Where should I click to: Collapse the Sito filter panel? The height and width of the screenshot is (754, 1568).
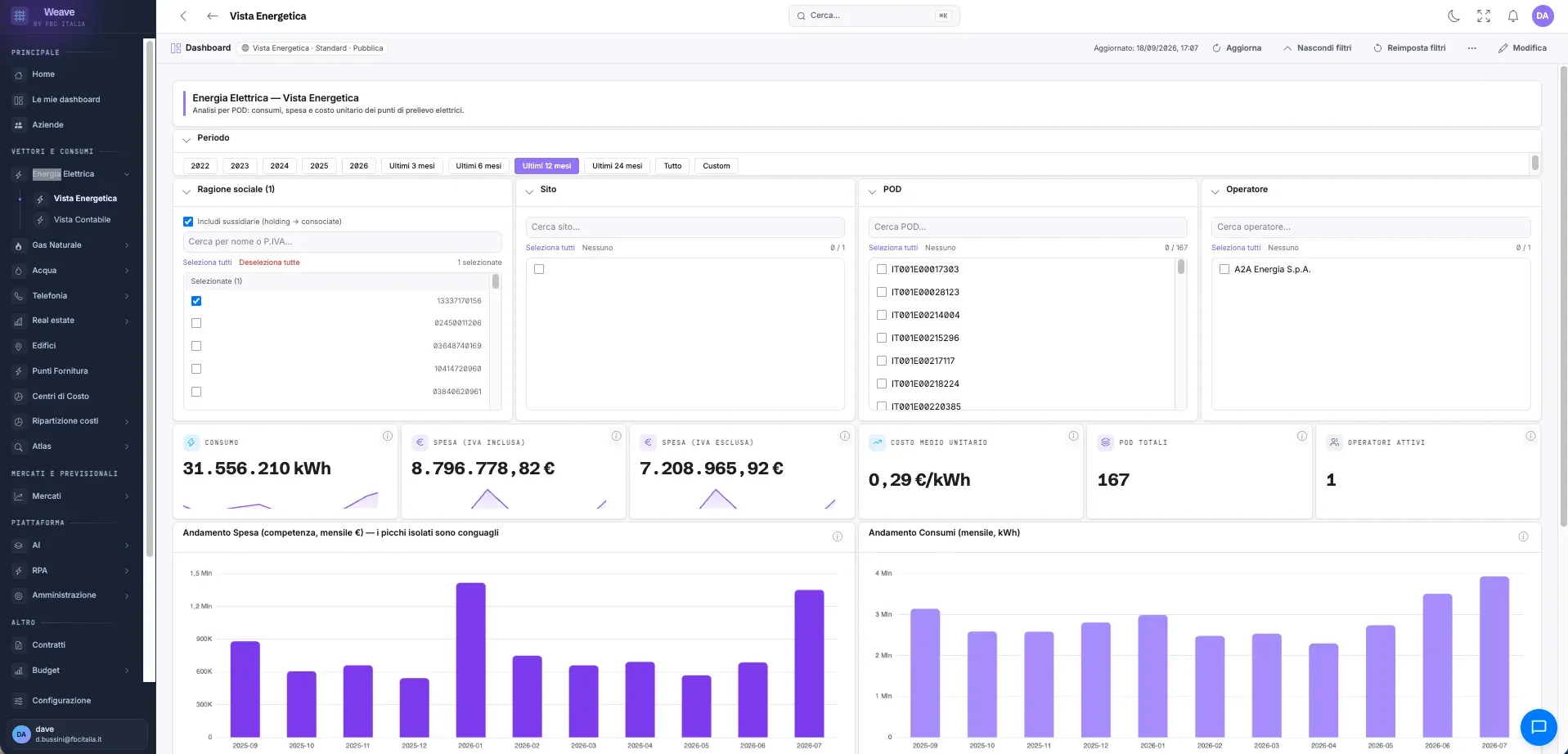tap(529, 191)
